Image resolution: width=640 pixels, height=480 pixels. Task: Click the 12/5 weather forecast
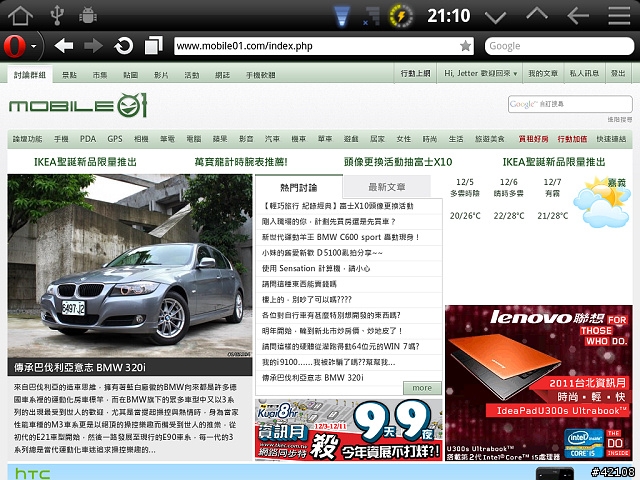(465, 199)
